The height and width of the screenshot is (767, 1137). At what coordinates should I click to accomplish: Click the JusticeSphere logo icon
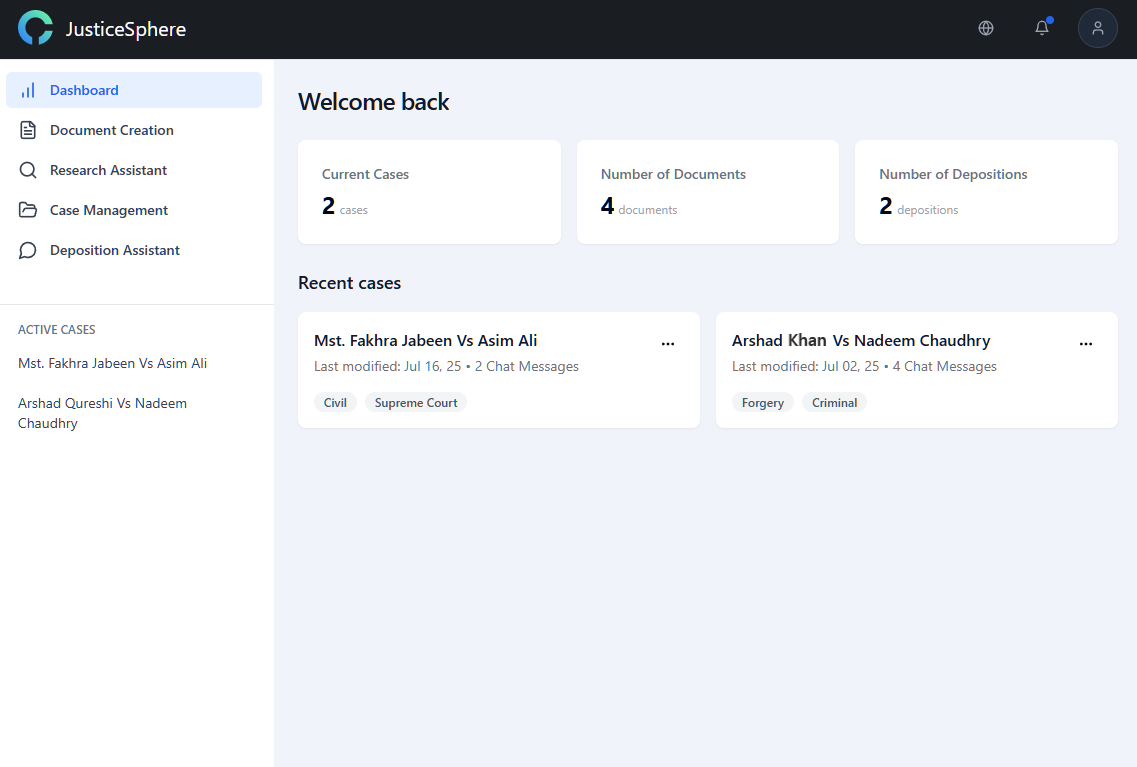click(x=35, y=28)
